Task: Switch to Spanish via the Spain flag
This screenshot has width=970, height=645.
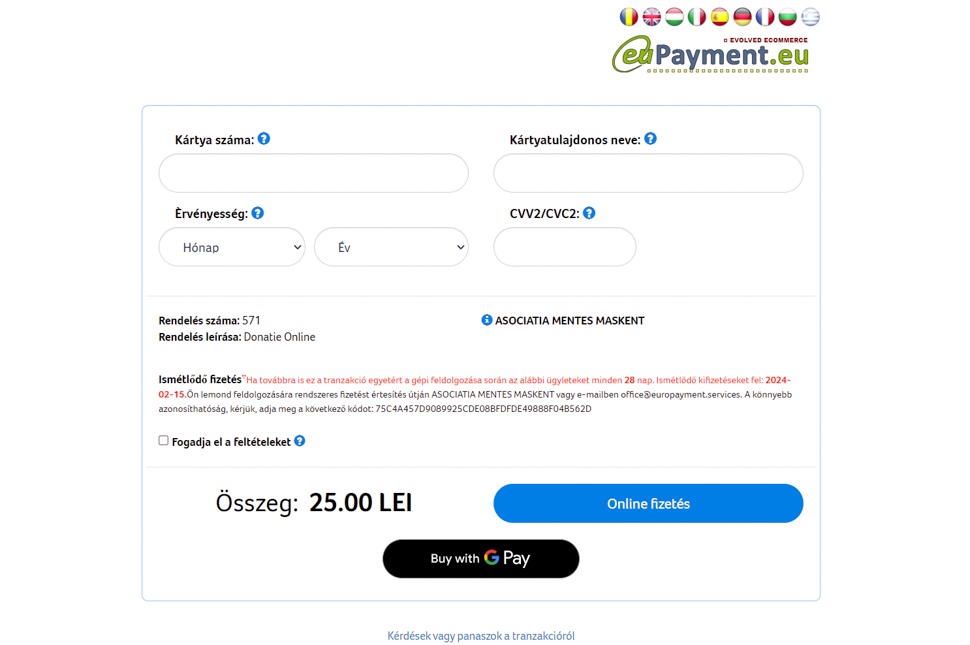Action: click(x=720, y=17)
